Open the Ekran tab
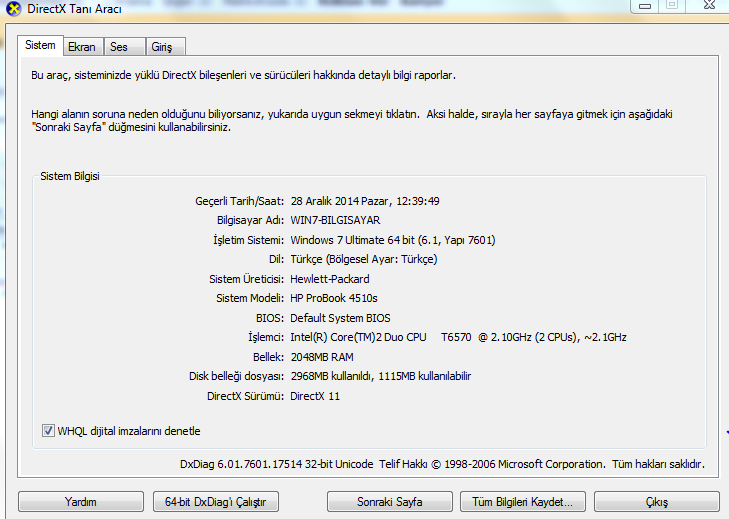 83,47
